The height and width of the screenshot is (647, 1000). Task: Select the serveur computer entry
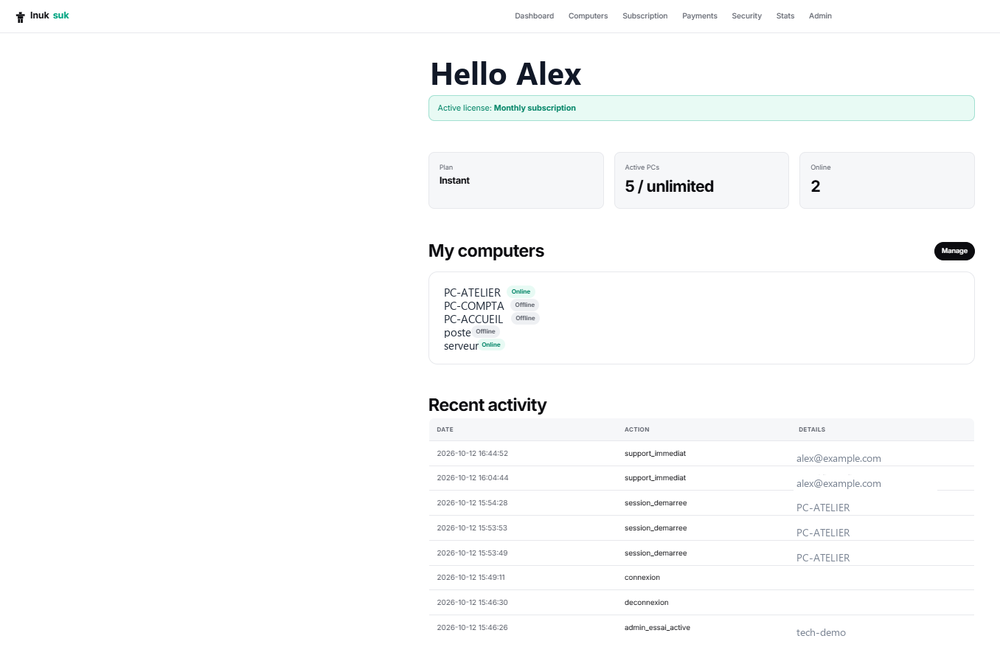[x=461, y=346]
